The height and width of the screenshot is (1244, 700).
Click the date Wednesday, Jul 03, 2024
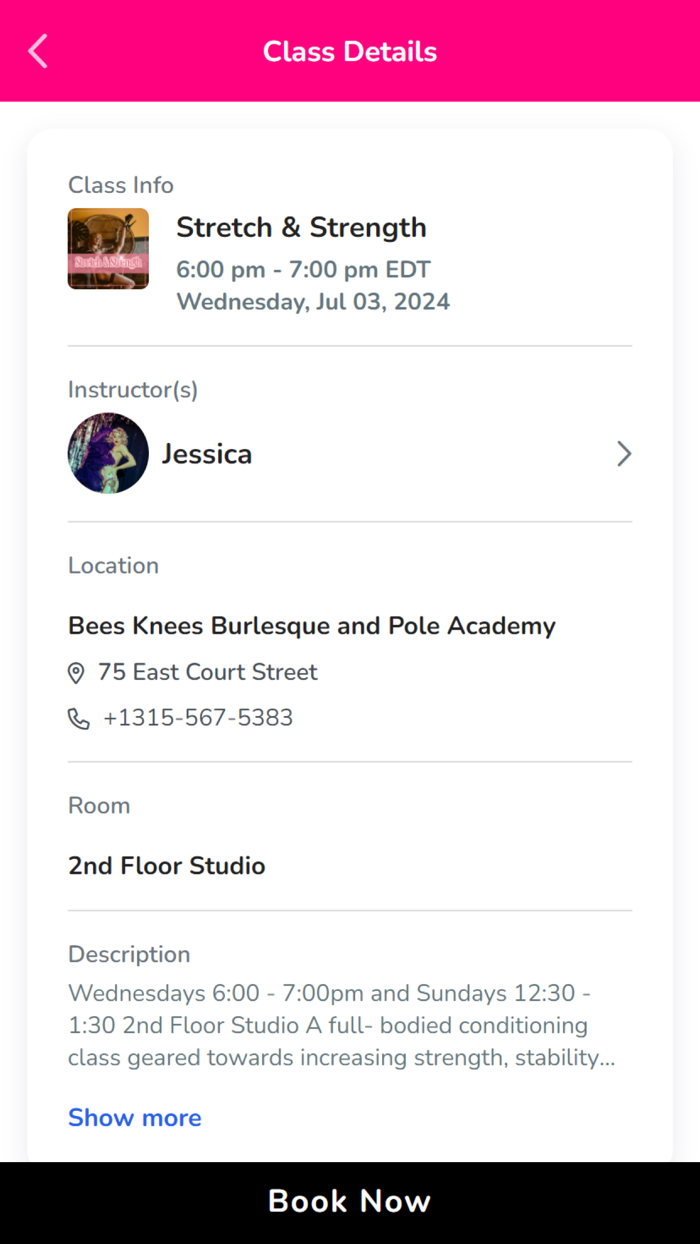313,301
